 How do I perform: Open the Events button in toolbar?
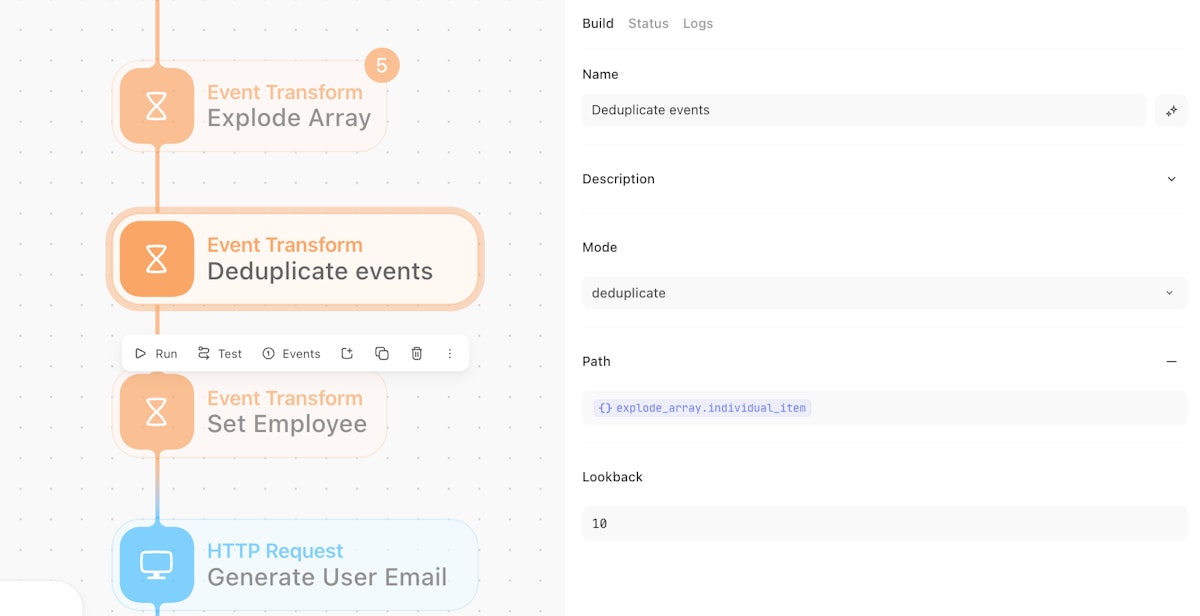coord(292,353)
